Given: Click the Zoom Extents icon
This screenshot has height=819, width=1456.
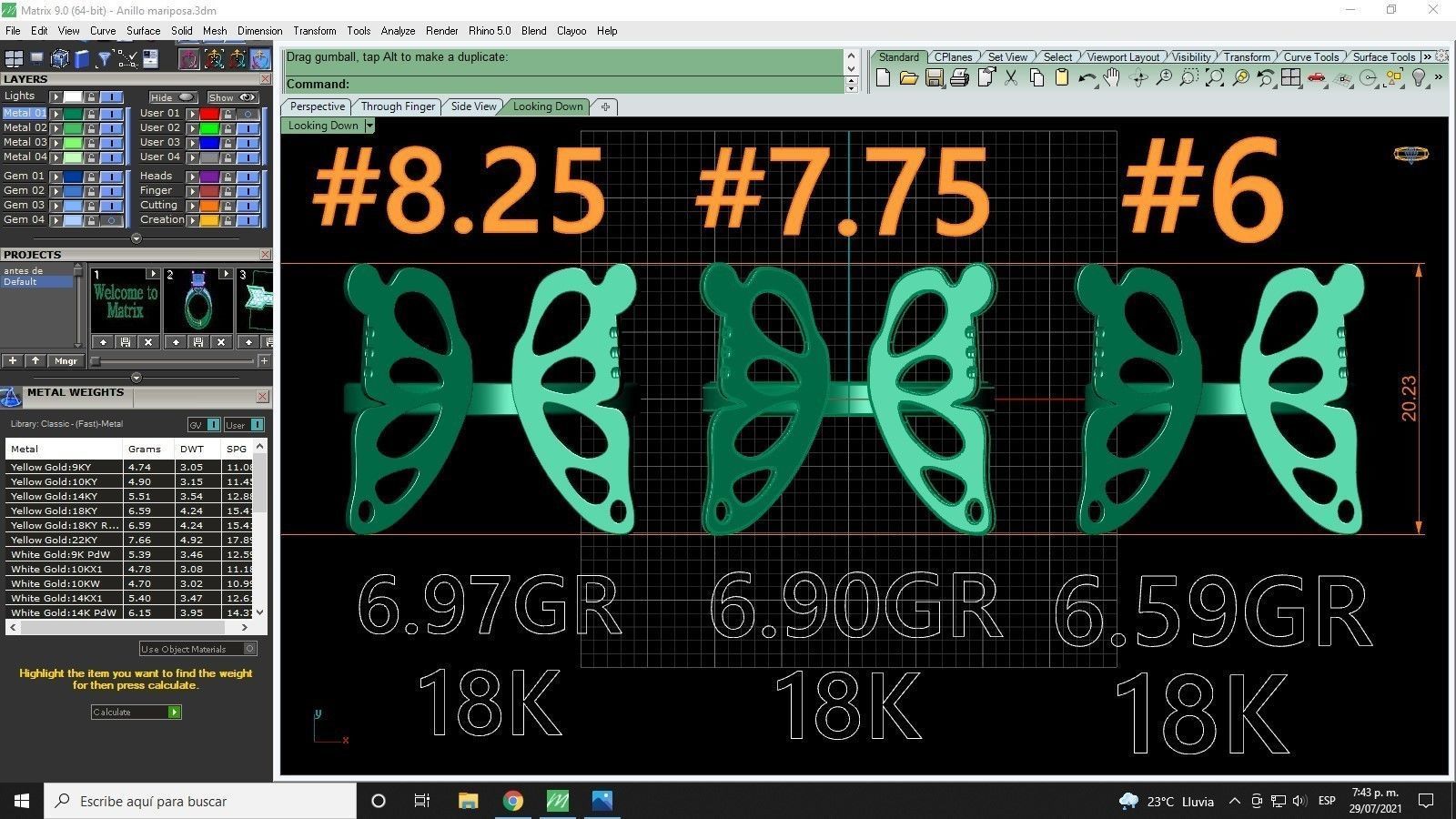Looking at the screenshot, I should pyautogui.click(x=1215, y=78).
